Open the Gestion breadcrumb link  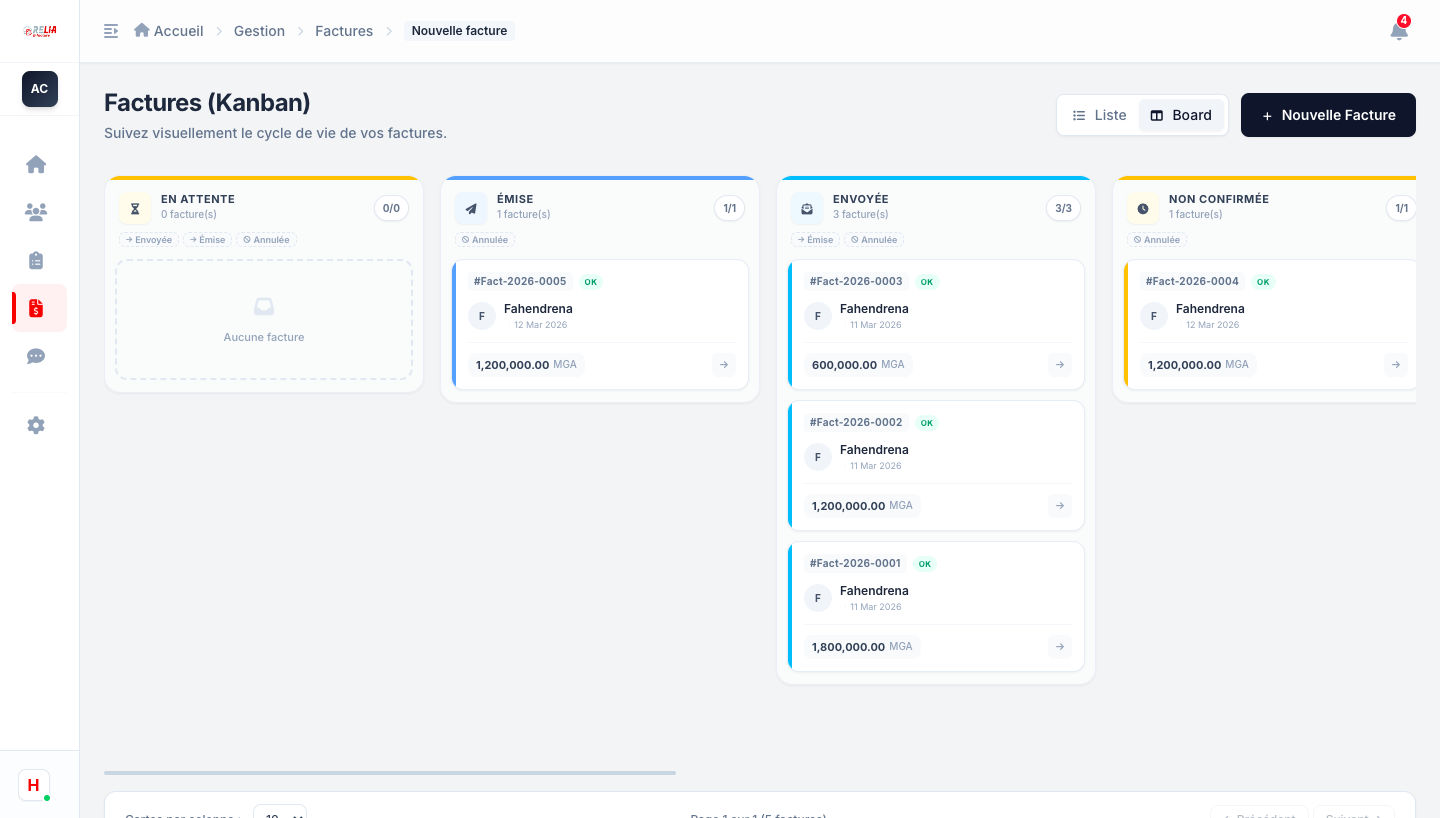[259, 31]
